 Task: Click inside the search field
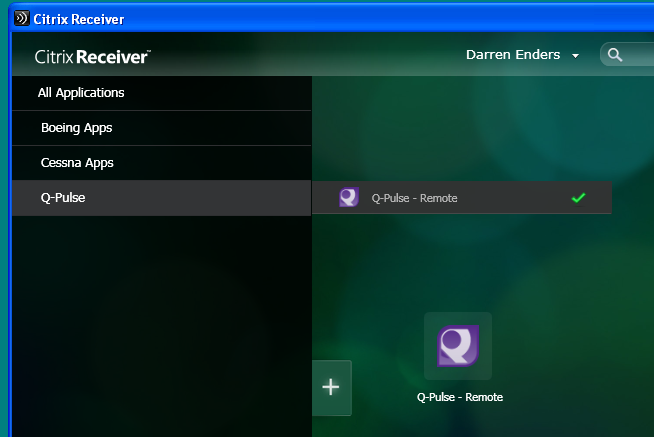click(x=627, y=55)
